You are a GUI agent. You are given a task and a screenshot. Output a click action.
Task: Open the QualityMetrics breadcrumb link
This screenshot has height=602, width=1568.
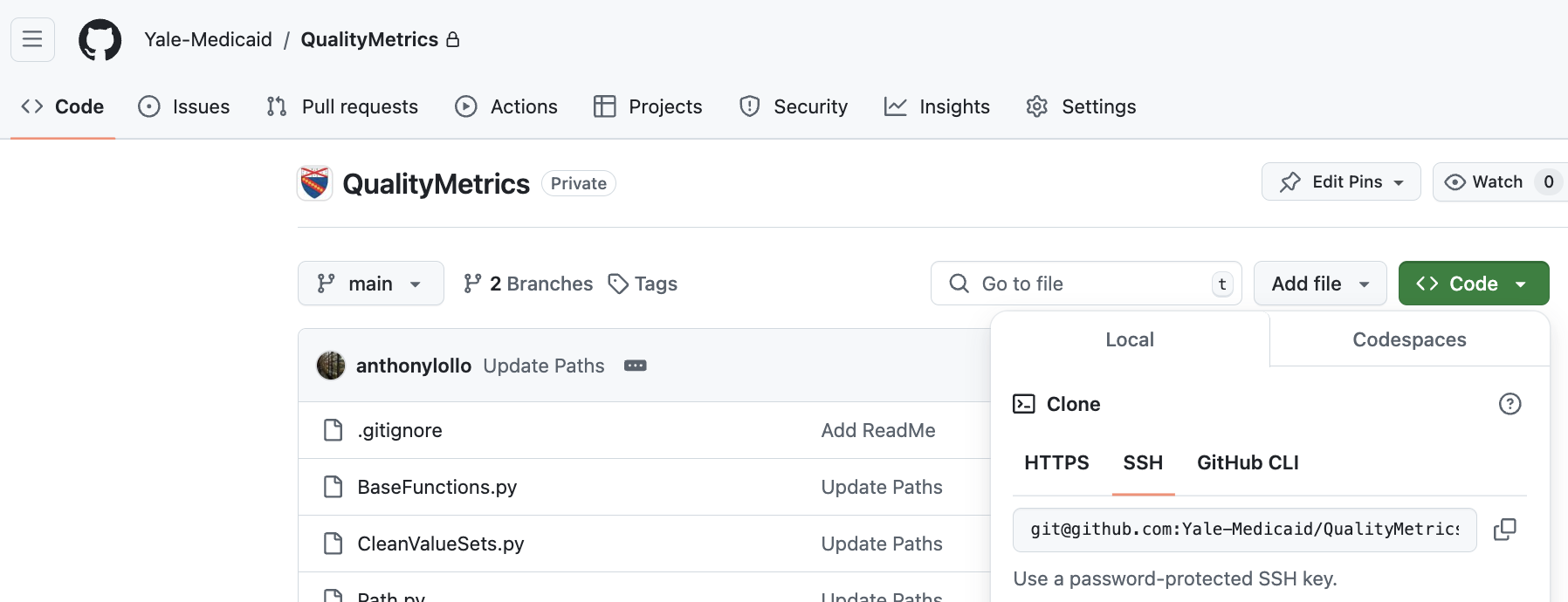coord(369,39)
